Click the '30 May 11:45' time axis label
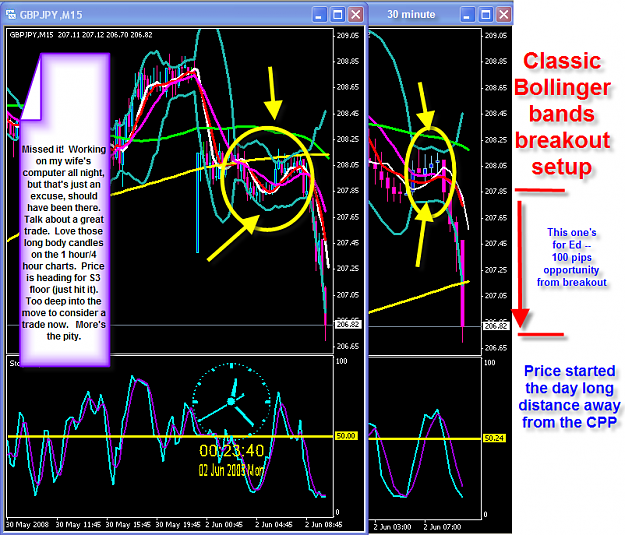 [78, 524]
